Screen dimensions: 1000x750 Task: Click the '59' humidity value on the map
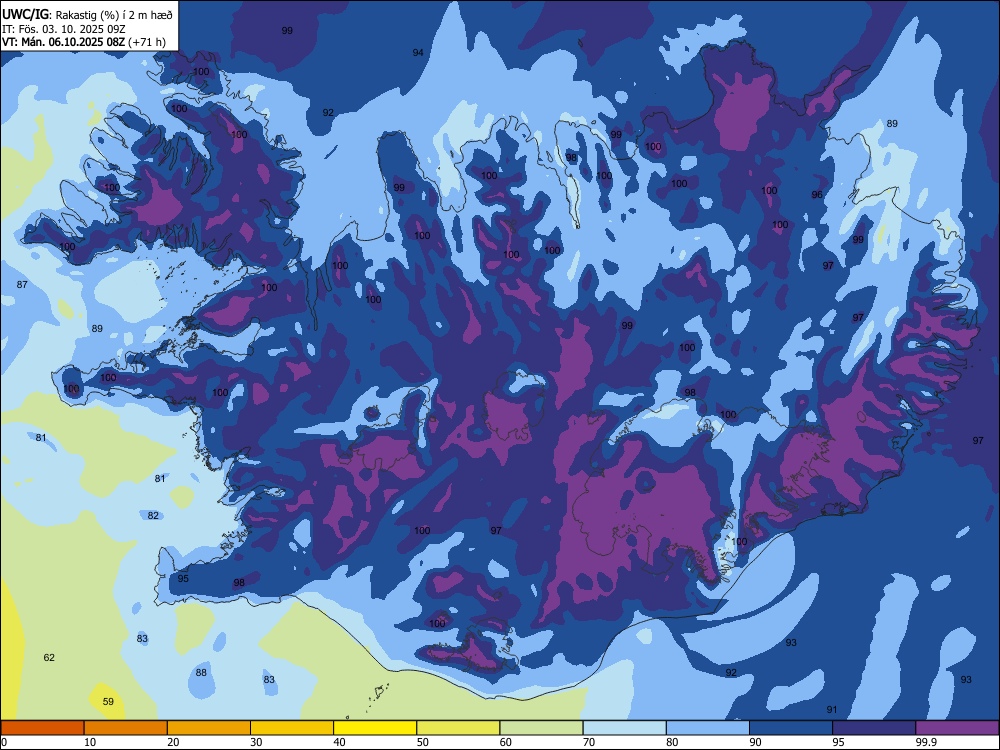click(x=108, y=702)
